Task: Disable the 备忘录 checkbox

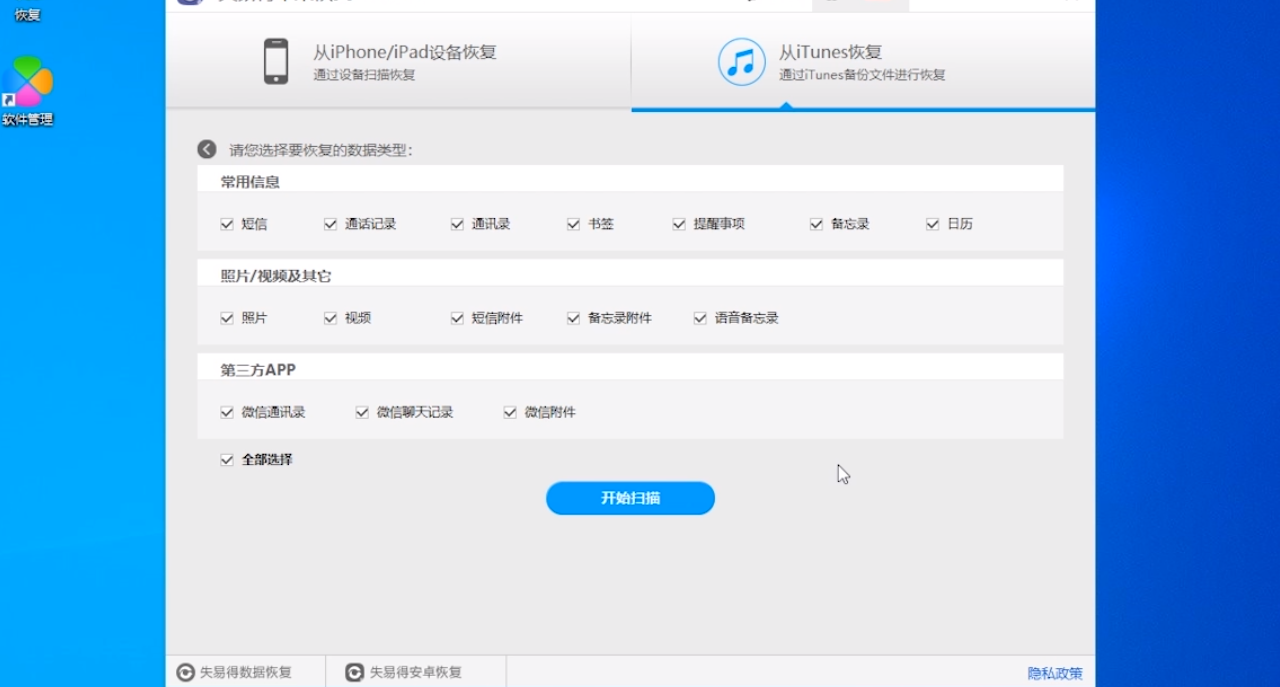Action: pos(817,224)
